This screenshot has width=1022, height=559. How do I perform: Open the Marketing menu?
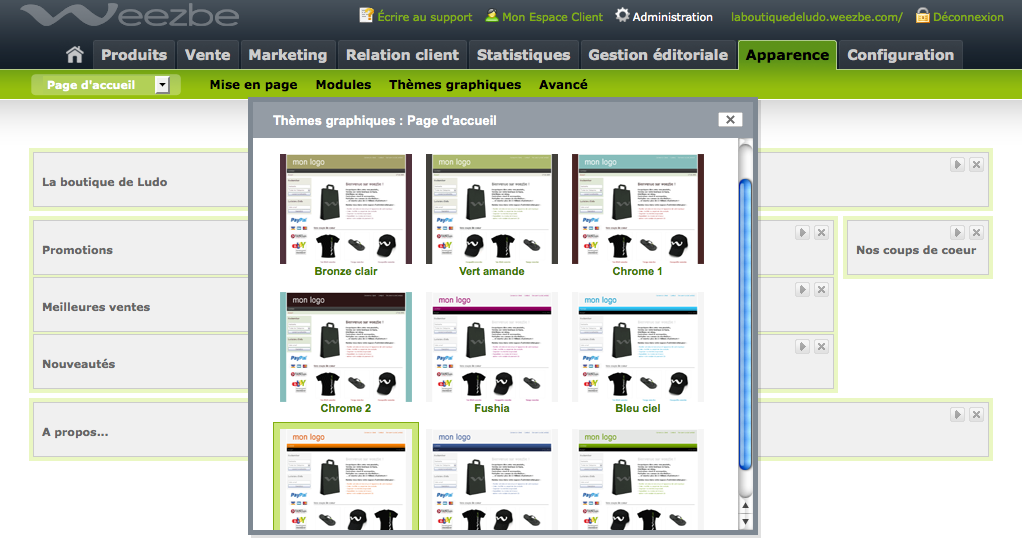tap(287, 55)
